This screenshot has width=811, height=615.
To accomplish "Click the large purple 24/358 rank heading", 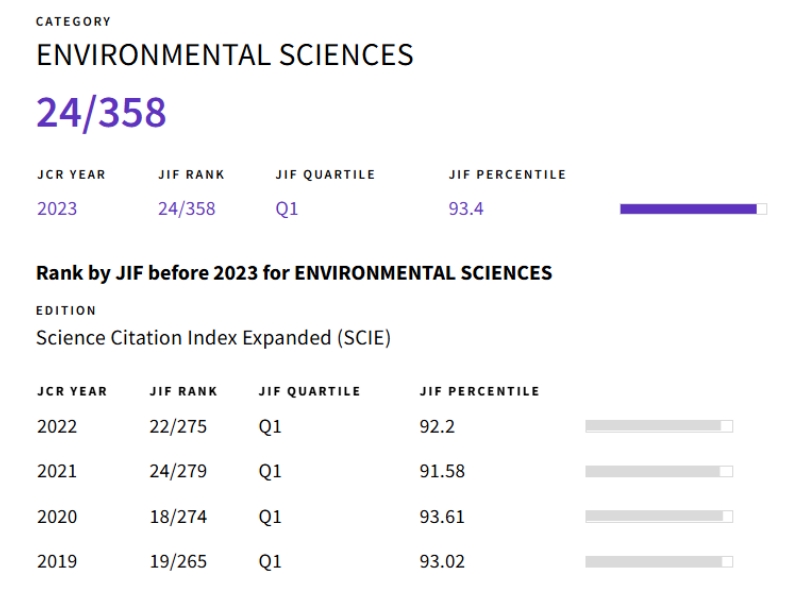I will (x=101, y=113).
